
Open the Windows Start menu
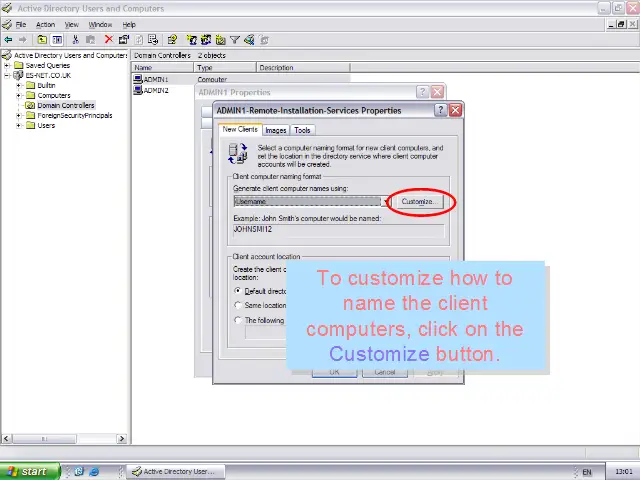[x=28, y=471]
